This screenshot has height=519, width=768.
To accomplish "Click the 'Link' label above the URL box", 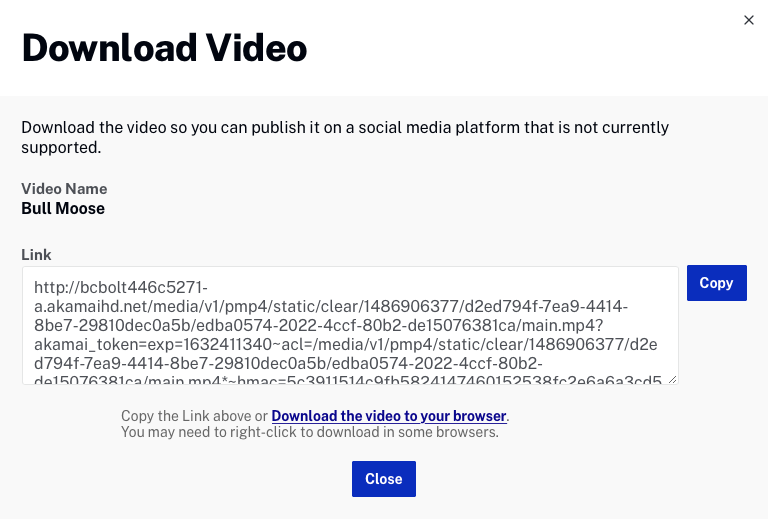I will point(36,255).
